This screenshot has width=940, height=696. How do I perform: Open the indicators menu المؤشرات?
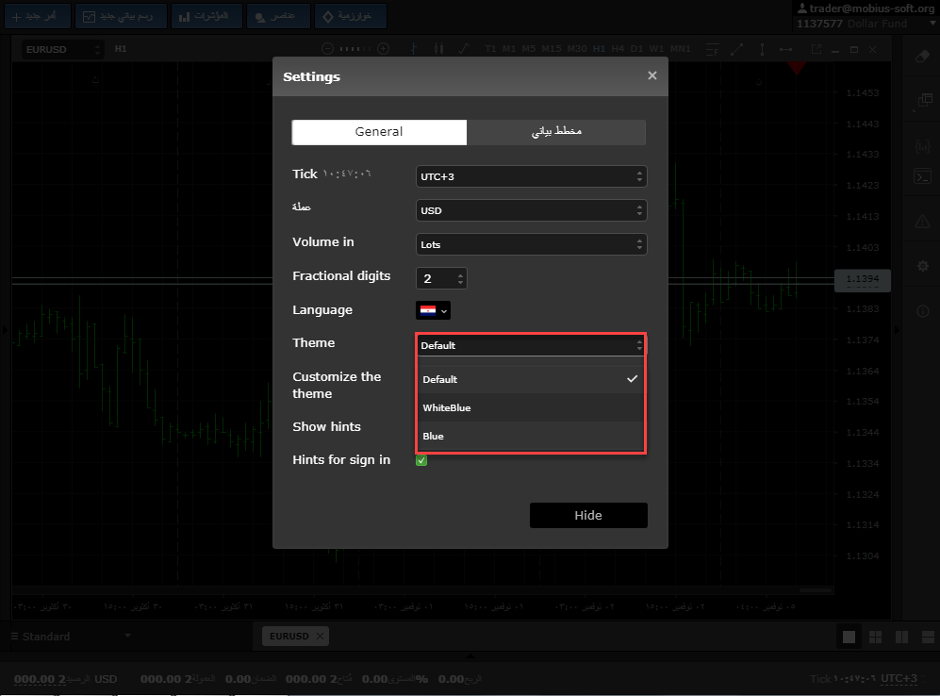pyautogui.click(x=206, y=16)
